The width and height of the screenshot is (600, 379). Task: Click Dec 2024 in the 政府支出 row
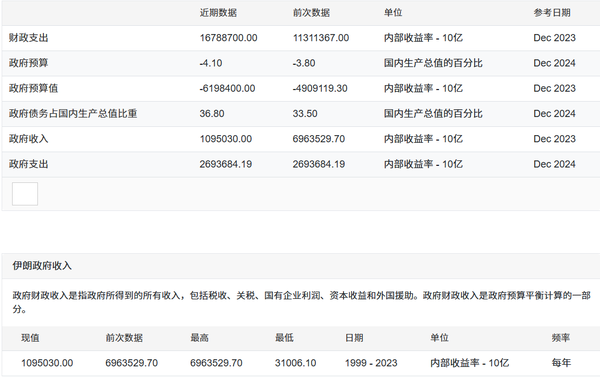(x=554, y=164)
